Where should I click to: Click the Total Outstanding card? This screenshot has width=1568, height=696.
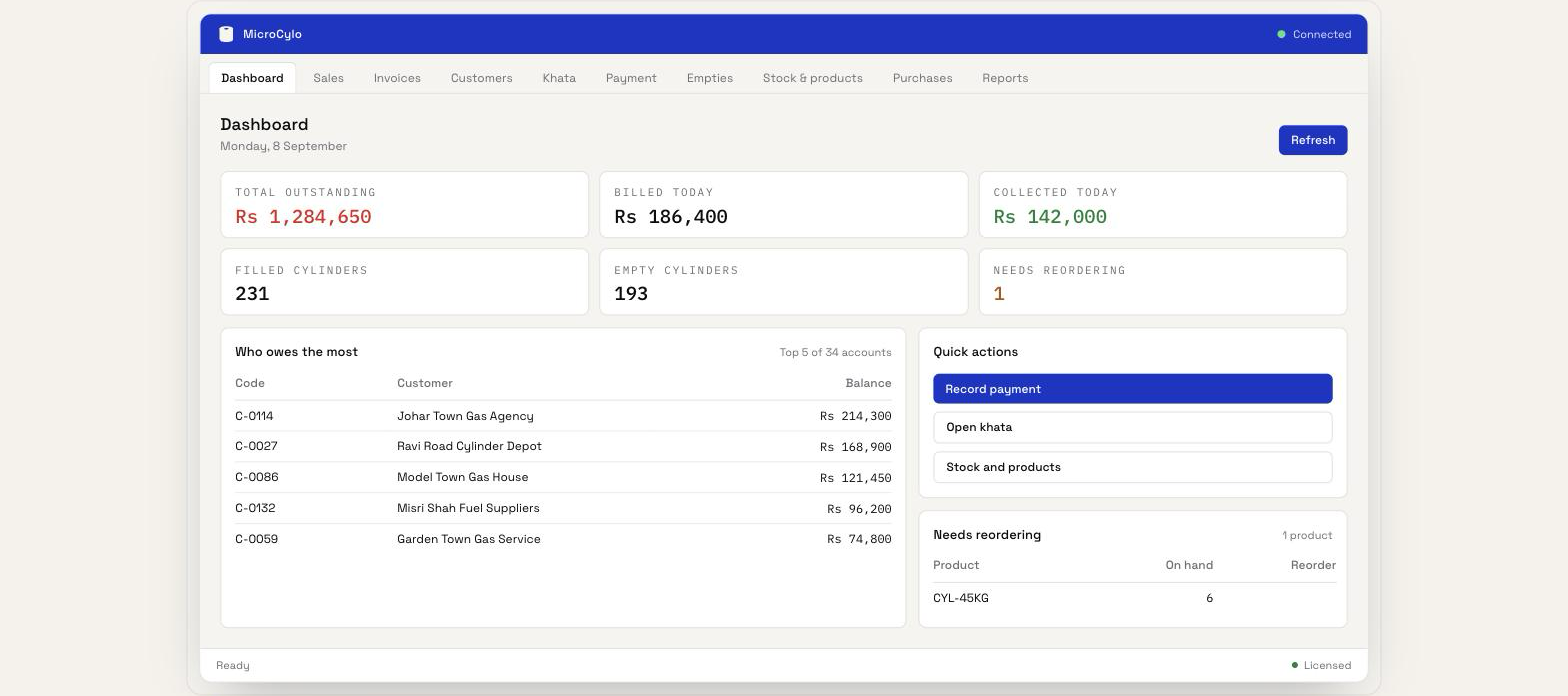coord(404,205)
